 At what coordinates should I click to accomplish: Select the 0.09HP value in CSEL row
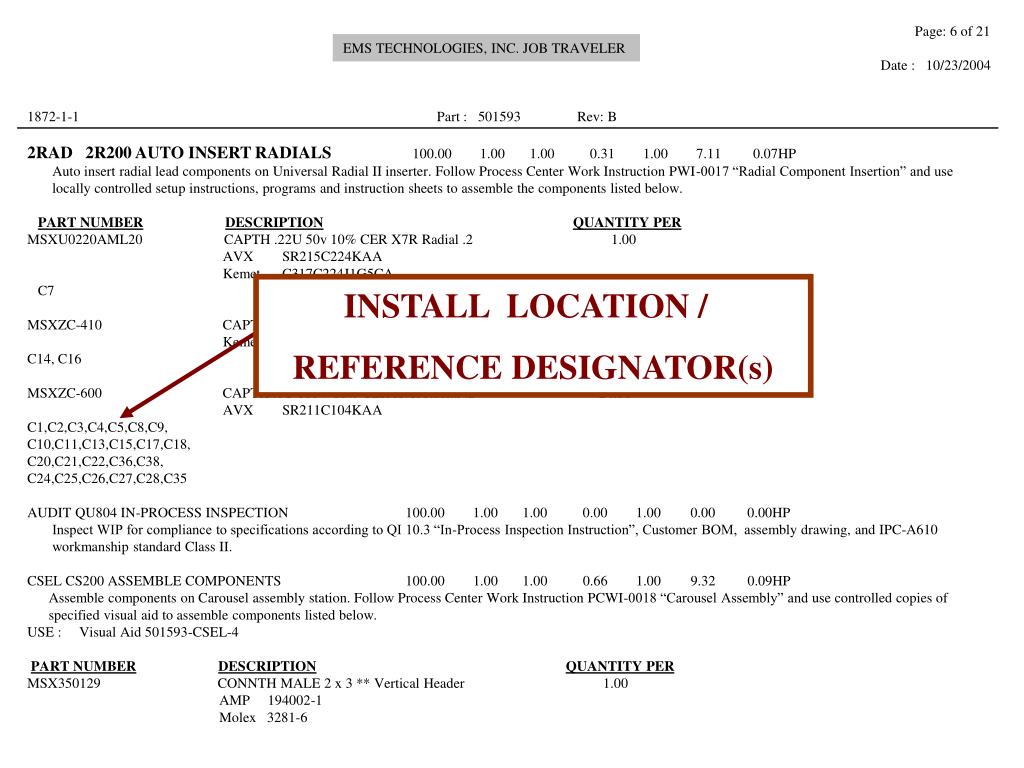tap(769, 581)
